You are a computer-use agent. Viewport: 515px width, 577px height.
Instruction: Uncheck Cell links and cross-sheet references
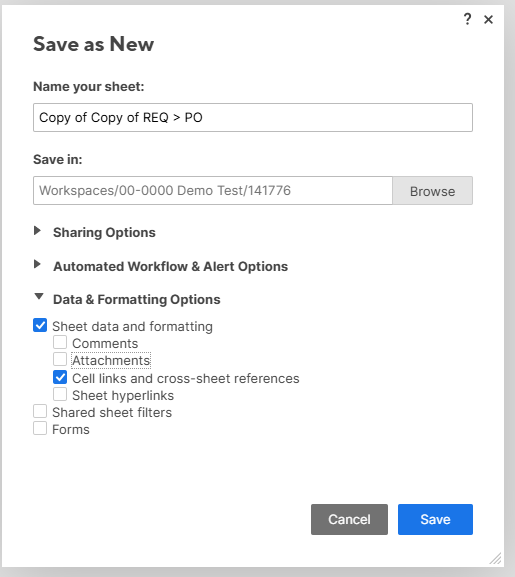point(60,377)
